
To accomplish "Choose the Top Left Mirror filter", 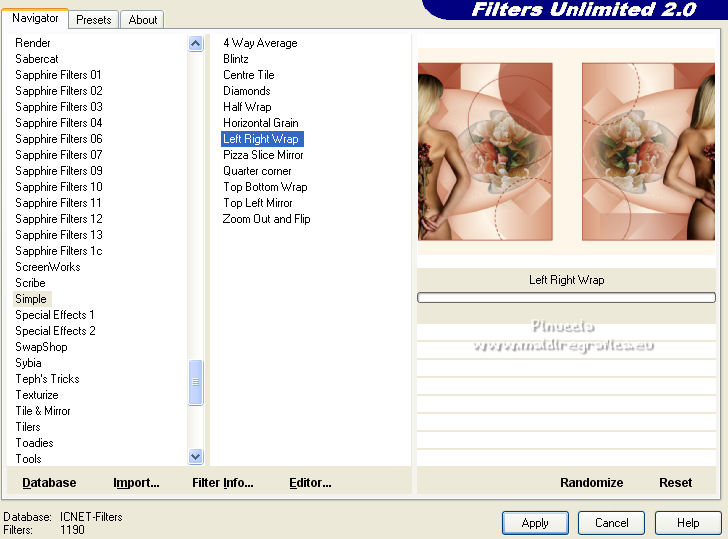I will pyautogui.click(x=258, y=203).
